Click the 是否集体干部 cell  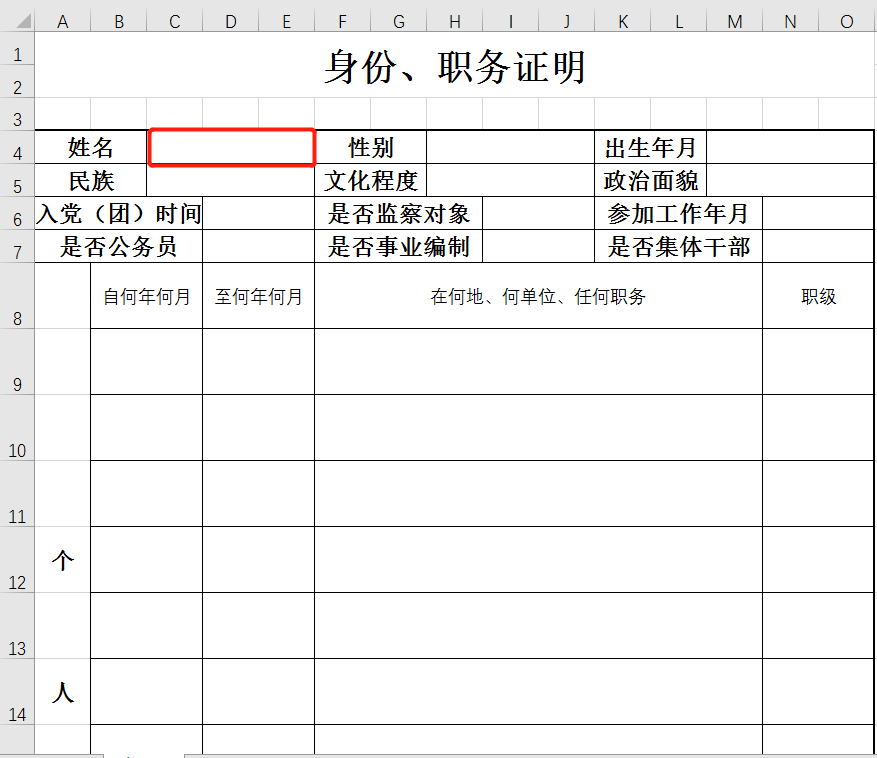(680, 246)
